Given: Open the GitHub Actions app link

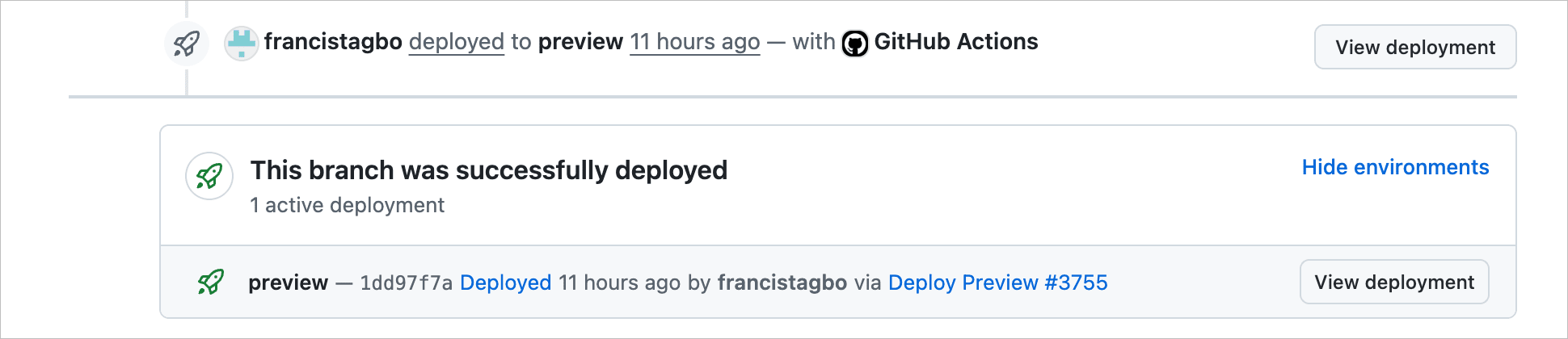Looking at the screenshot, I should 956,42.
